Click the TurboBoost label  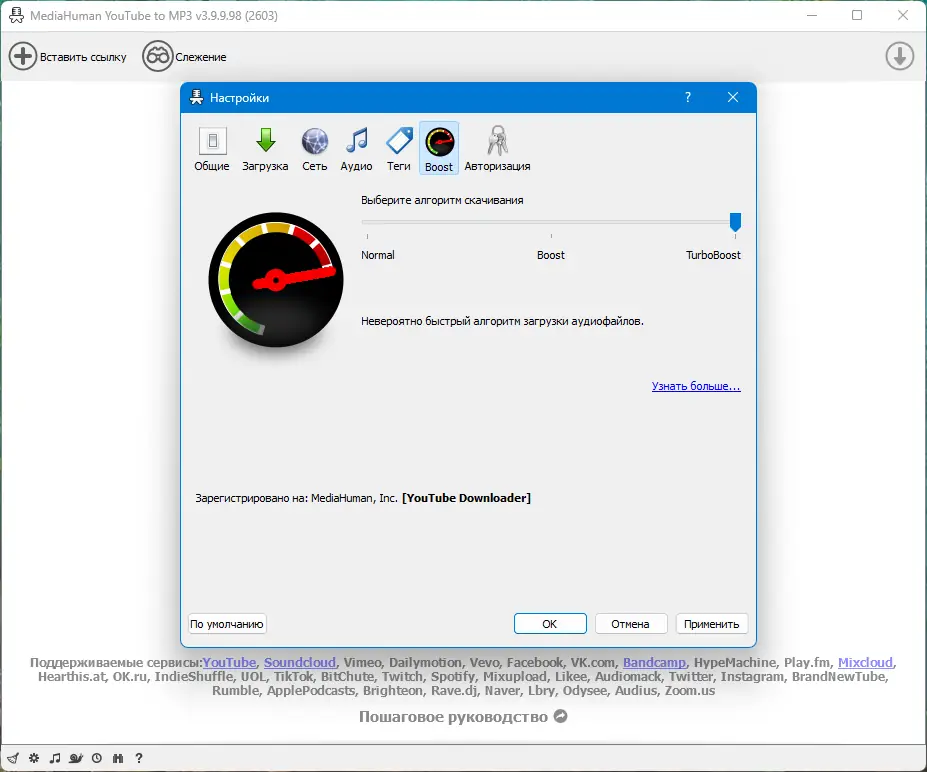pos(713,255)
